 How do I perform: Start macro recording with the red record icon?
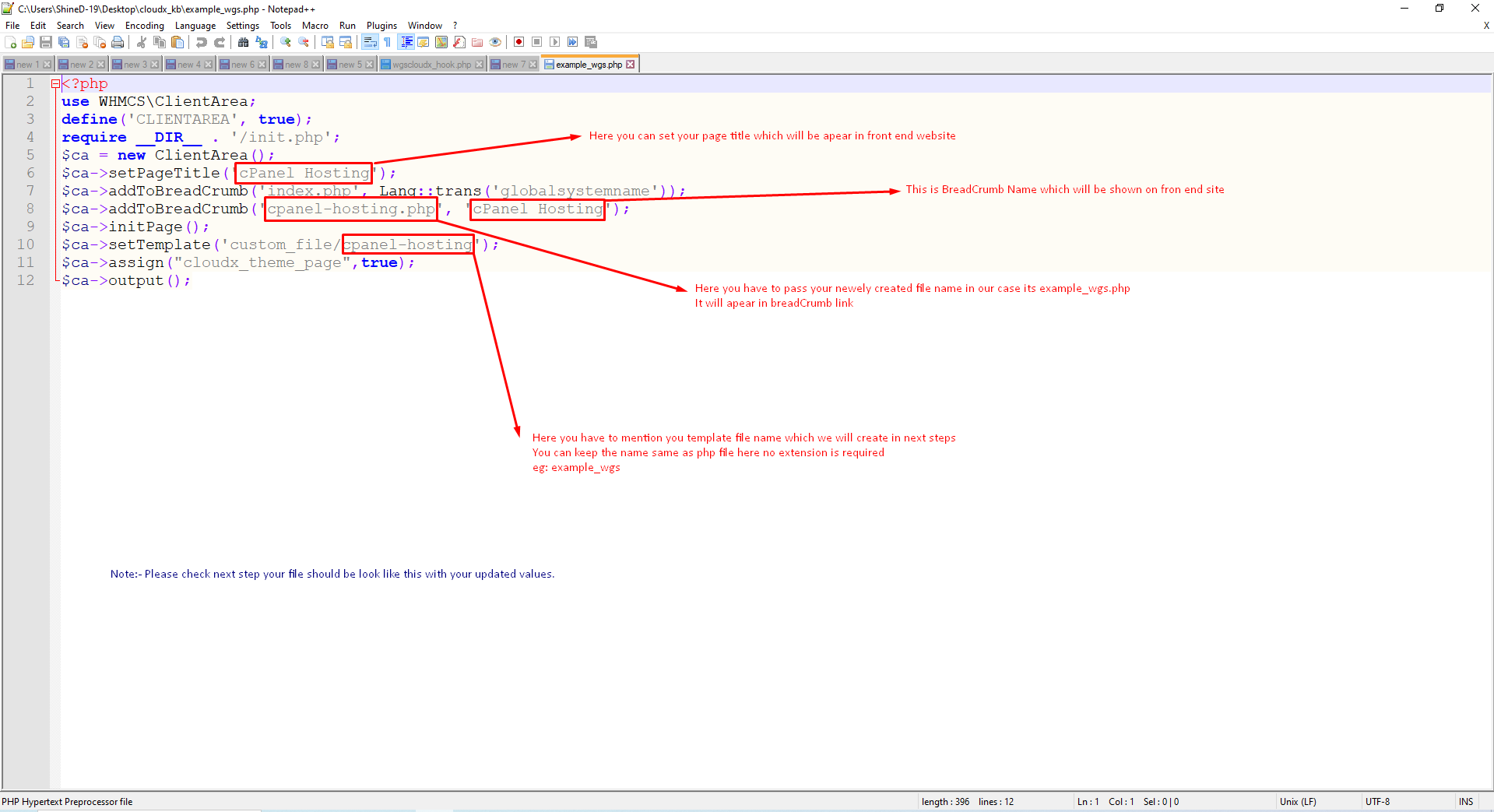tap(519, 42)
